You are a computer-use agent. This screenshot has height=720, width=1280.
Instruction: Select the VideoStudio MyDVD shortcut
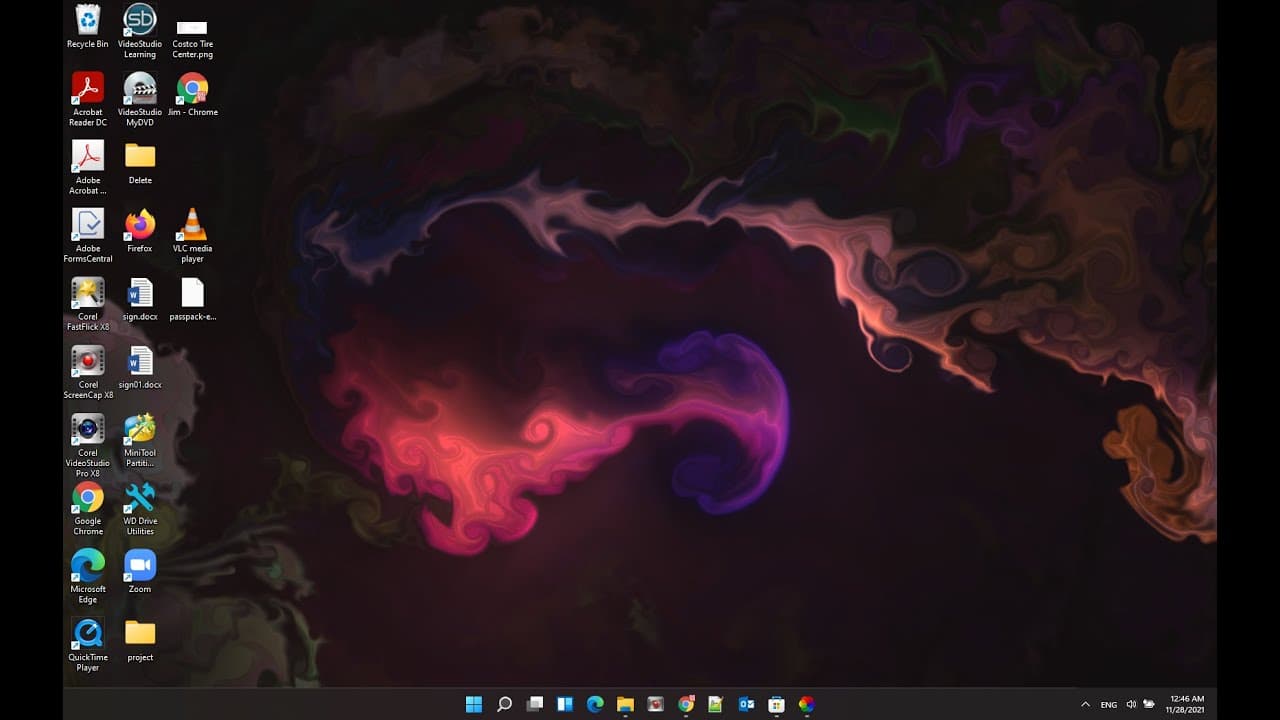click(x=140, y=99)
